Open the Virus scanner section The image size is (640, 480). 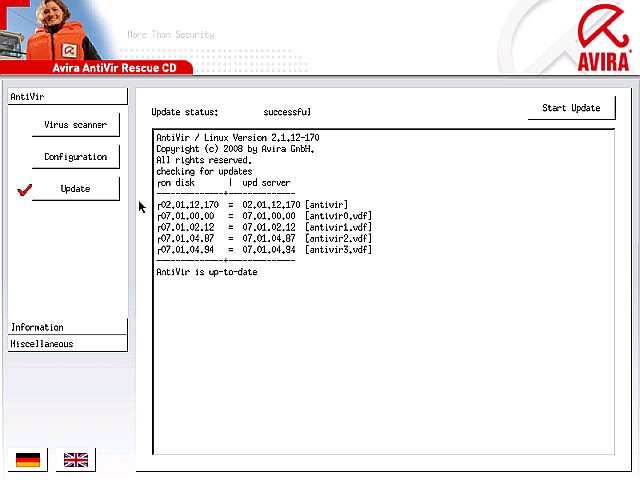[x=76, y=125]
